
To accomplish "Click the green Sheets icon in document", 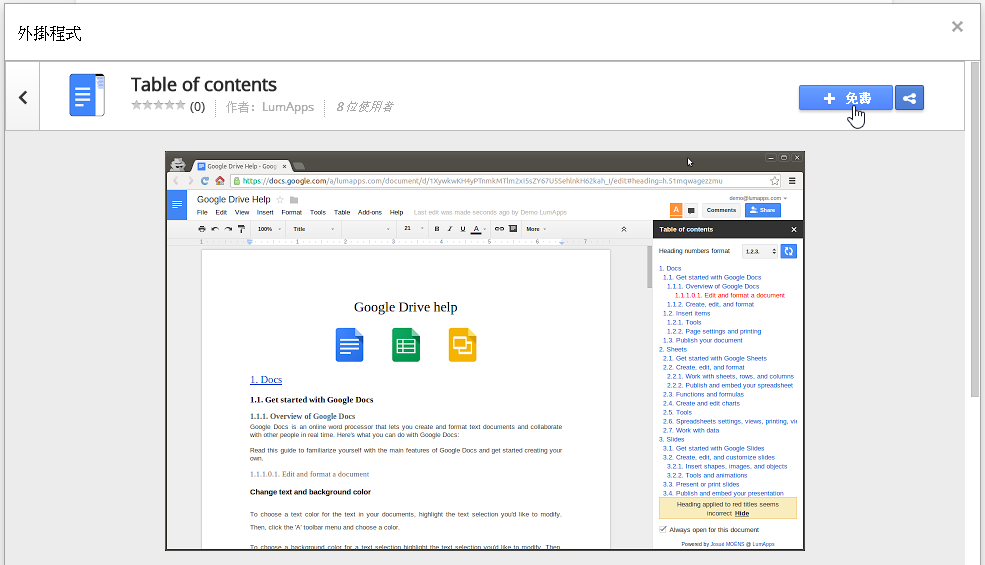I will click(x=406, y=345).
